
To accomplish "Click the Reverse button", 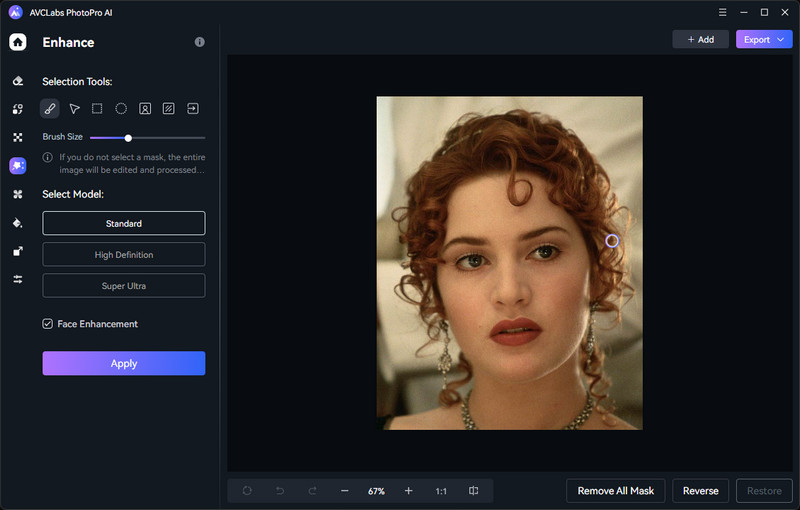I will 701,491.
